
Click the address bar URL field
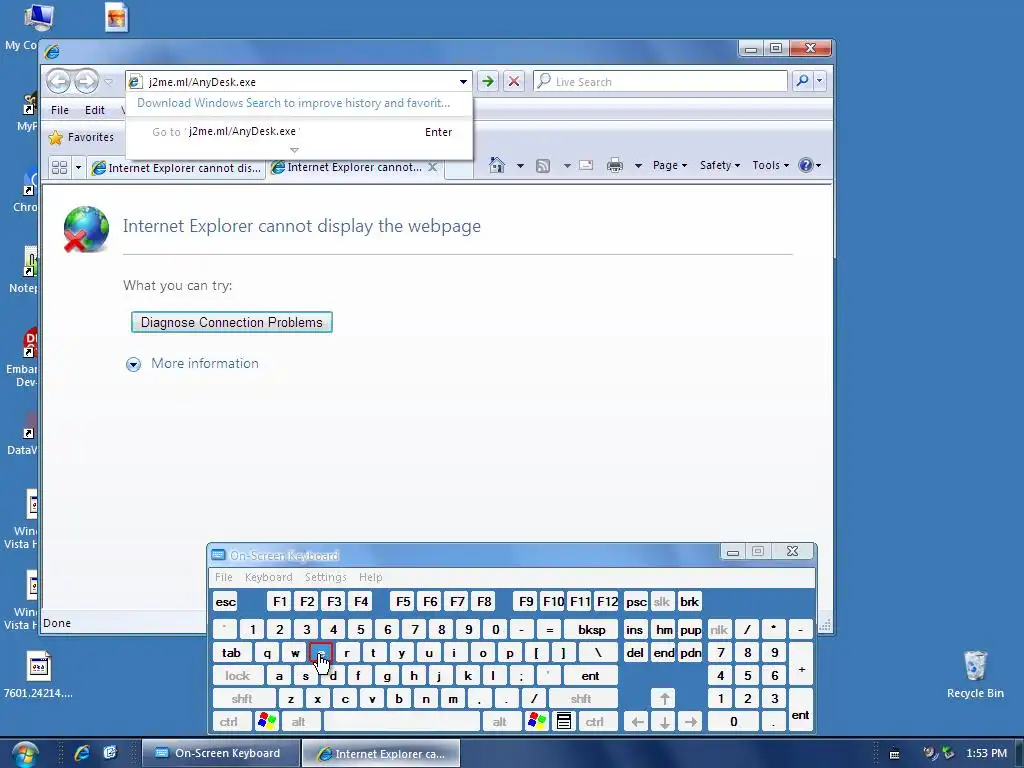pyautogui.click(x=297, y=82)
